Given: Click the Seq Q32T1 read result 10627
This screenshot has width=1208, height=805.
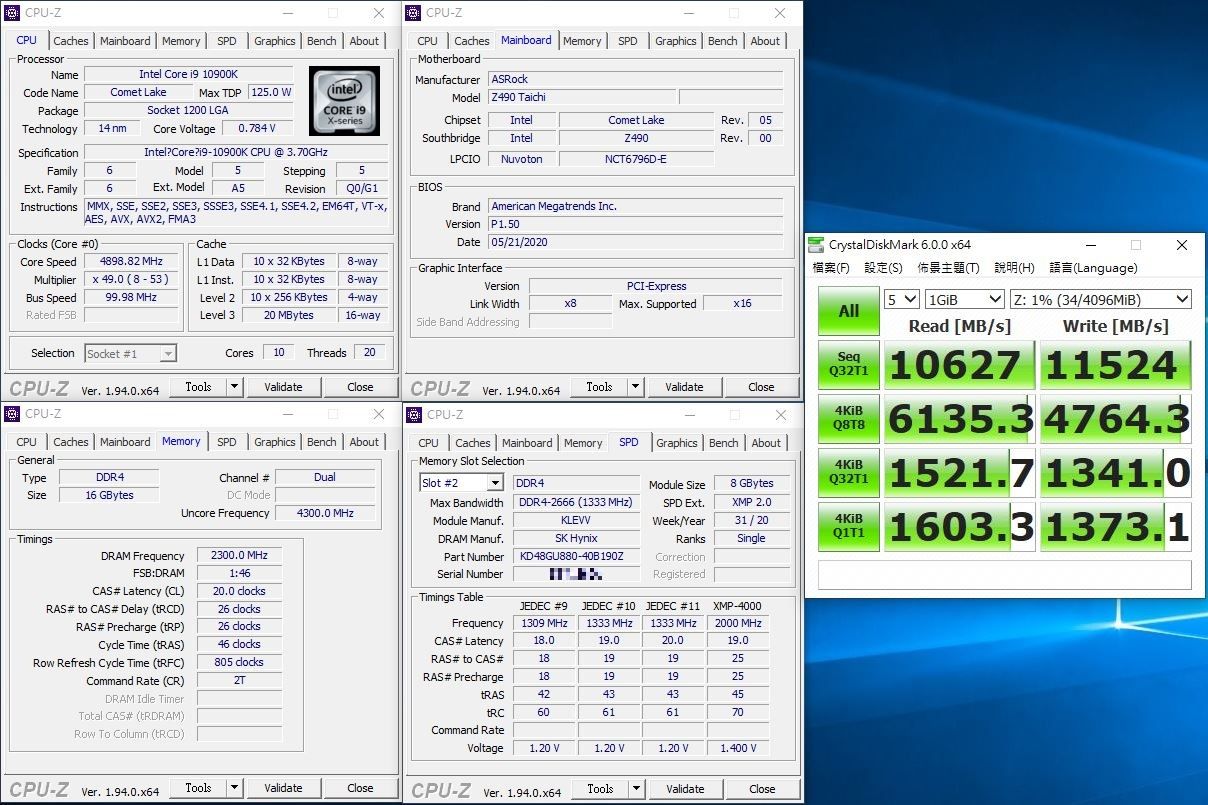Looking at the screenshot, I should [959, 364].
